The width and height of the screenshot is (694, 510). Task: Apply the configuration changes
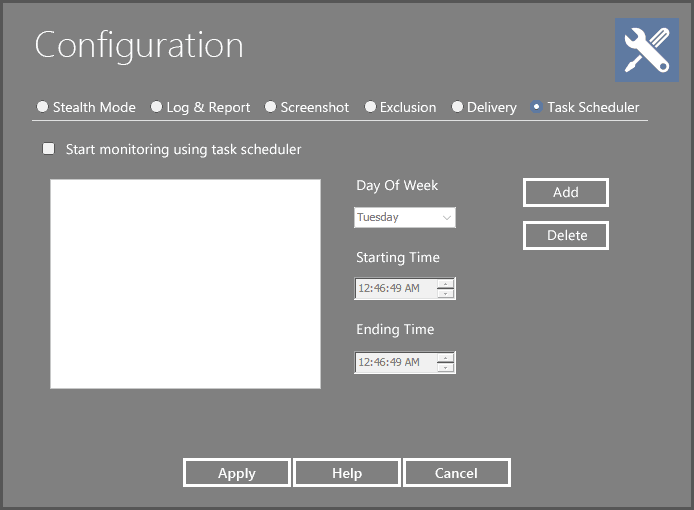[237, 473]
